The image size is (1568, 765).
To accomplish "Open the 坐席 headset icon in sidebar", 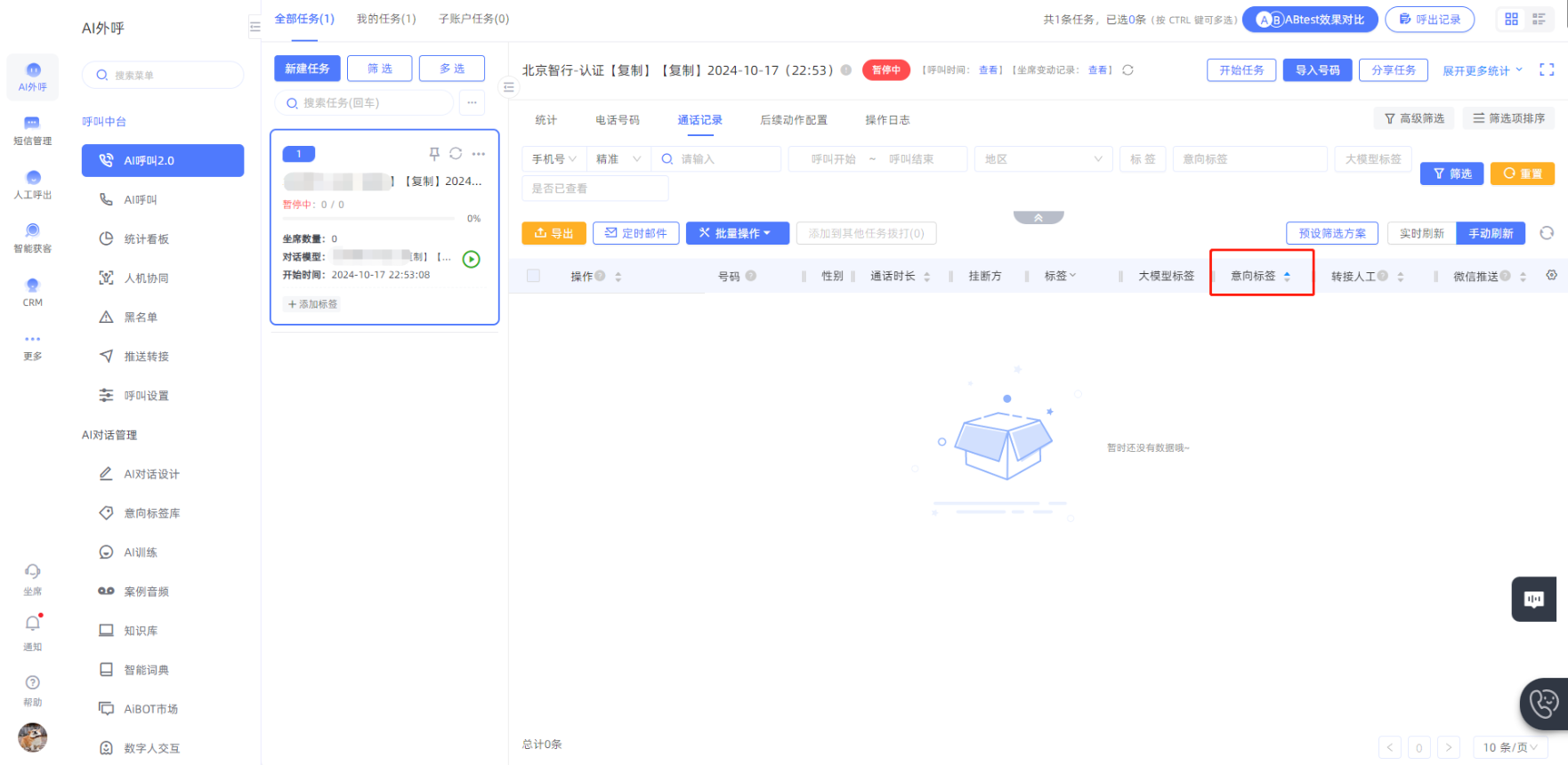I will pyautogui.click(x=33, y=571).
